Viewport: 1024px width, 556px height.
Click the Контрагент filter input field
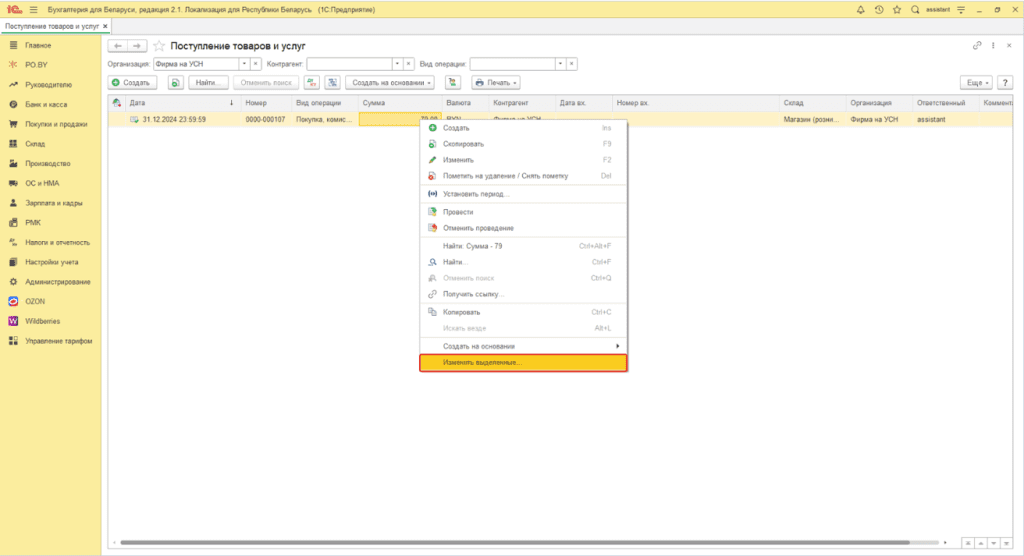pos(348,64)
